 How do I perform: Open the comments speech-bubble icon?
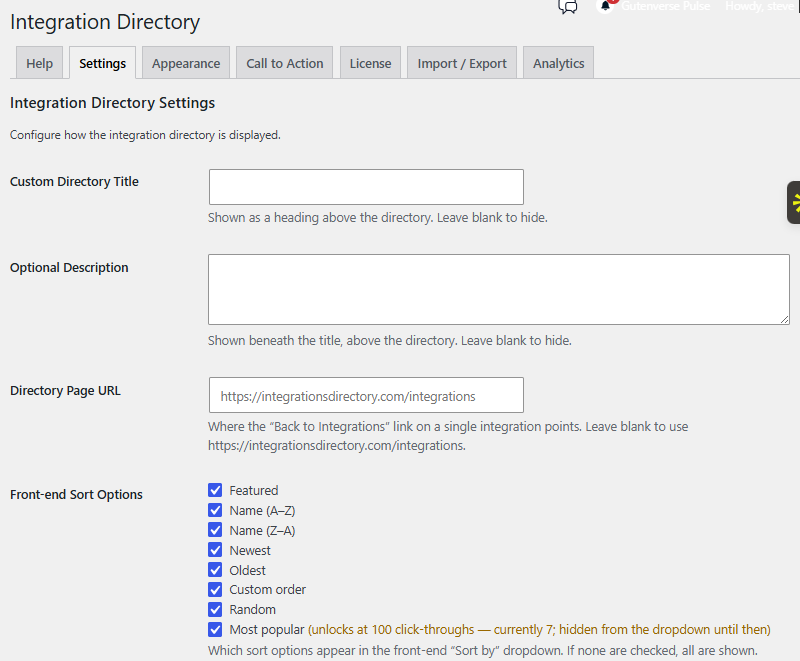pyautogui.click(x=567, y=6)
